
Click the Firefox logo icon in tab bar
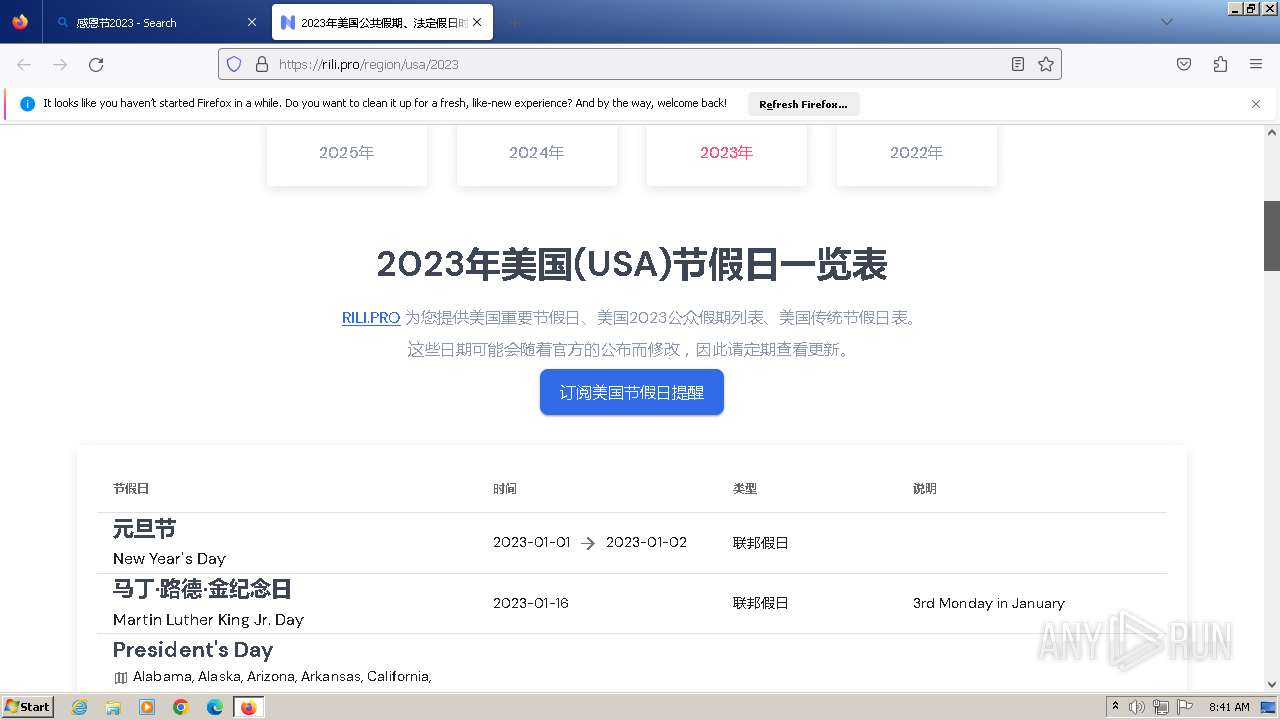pos(20,22)
